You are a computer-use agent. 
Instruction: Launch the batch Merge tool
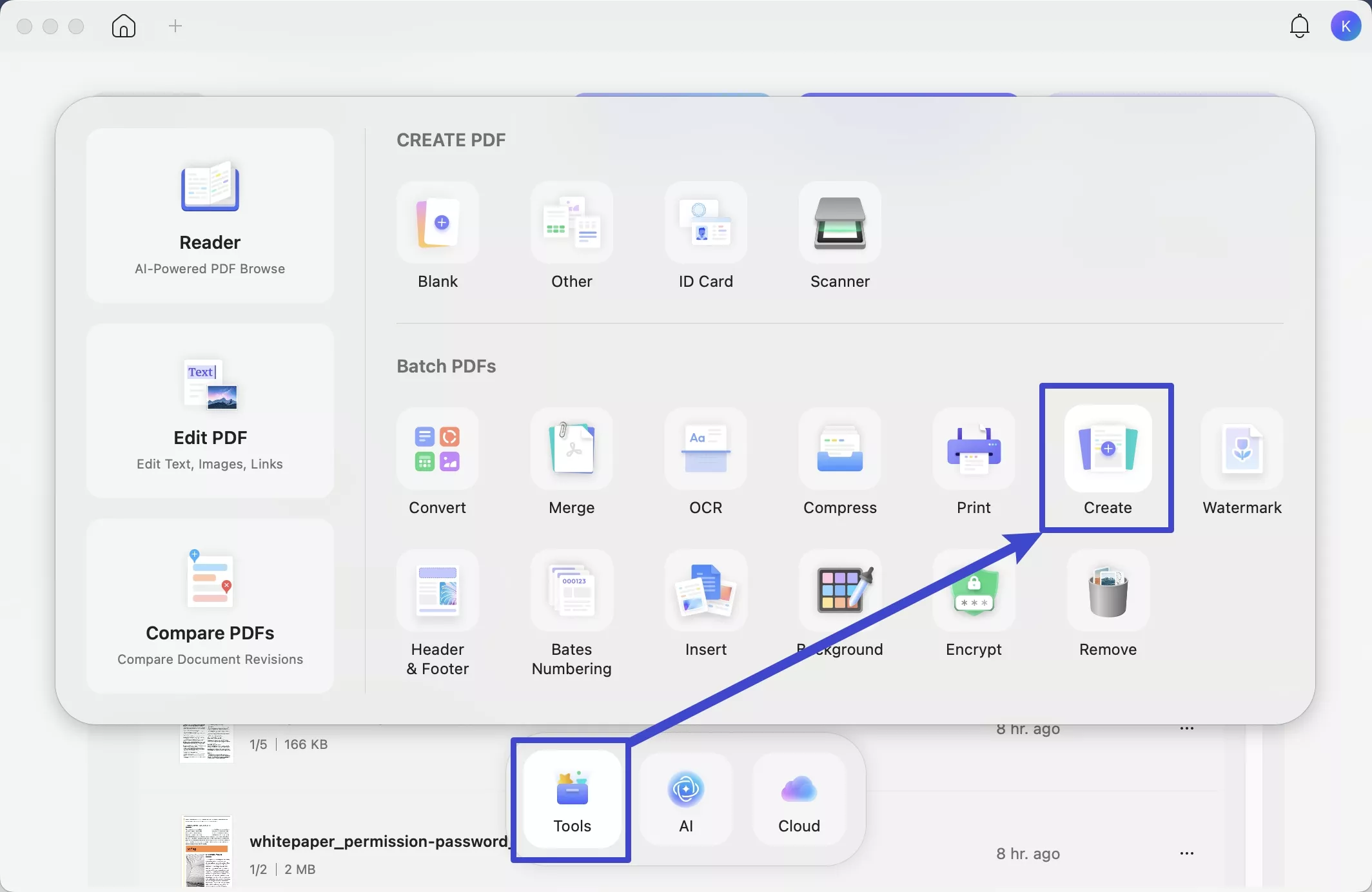point(571,449)
